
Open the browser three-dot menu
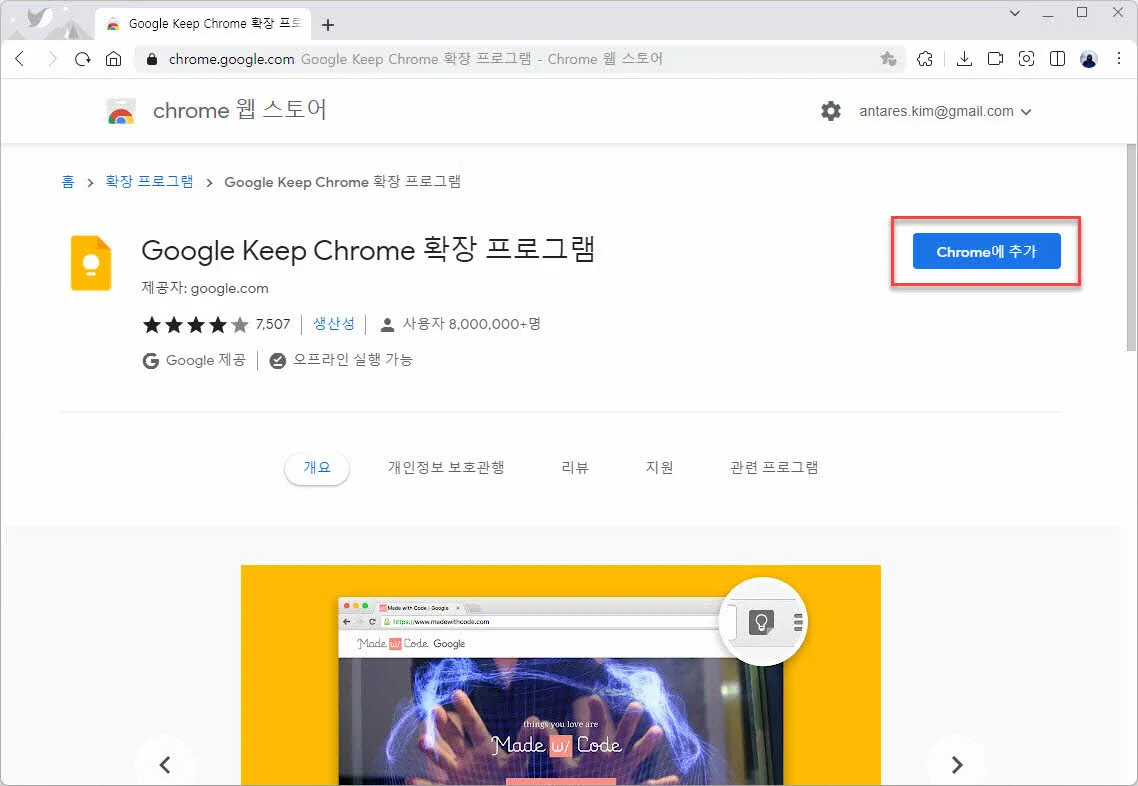coord(1118,59)
